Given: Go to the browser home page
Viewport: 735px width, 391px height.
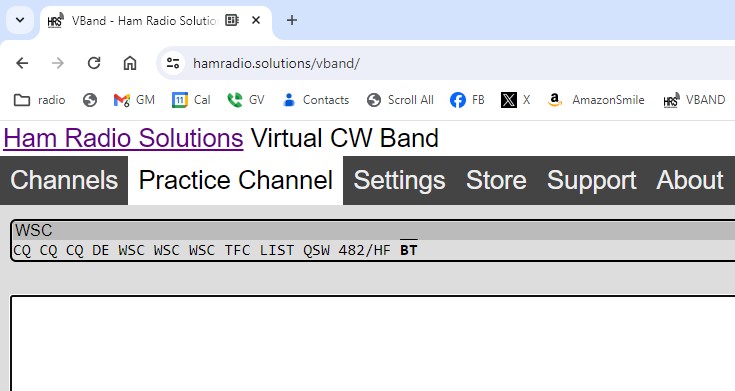Looking at the screenshot, I should [x=130, y=63].
